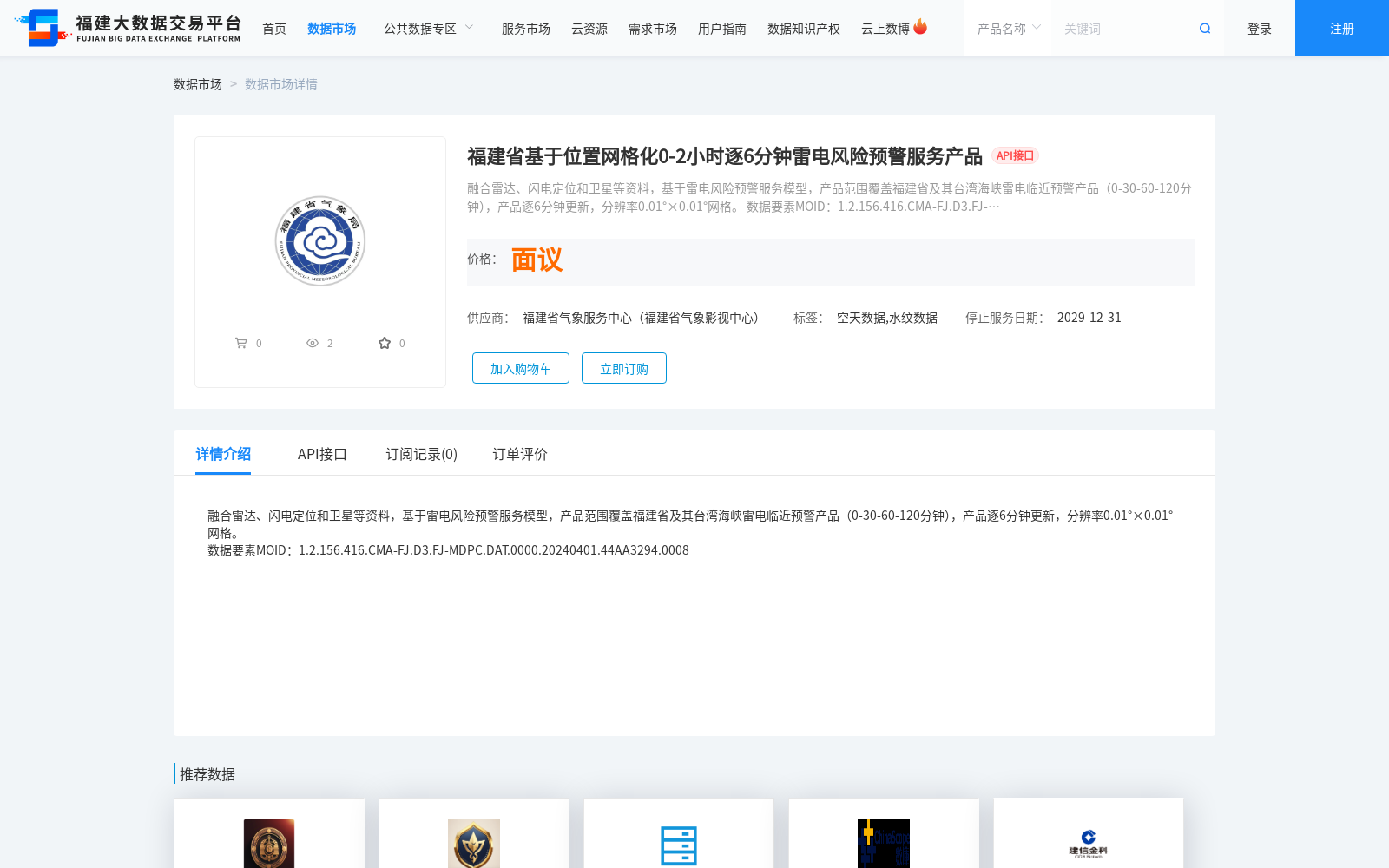Switch to the API接口 tab
The width and height of the screenshot is (1389, 868).
pyautogui.click(x=322, y=454)
